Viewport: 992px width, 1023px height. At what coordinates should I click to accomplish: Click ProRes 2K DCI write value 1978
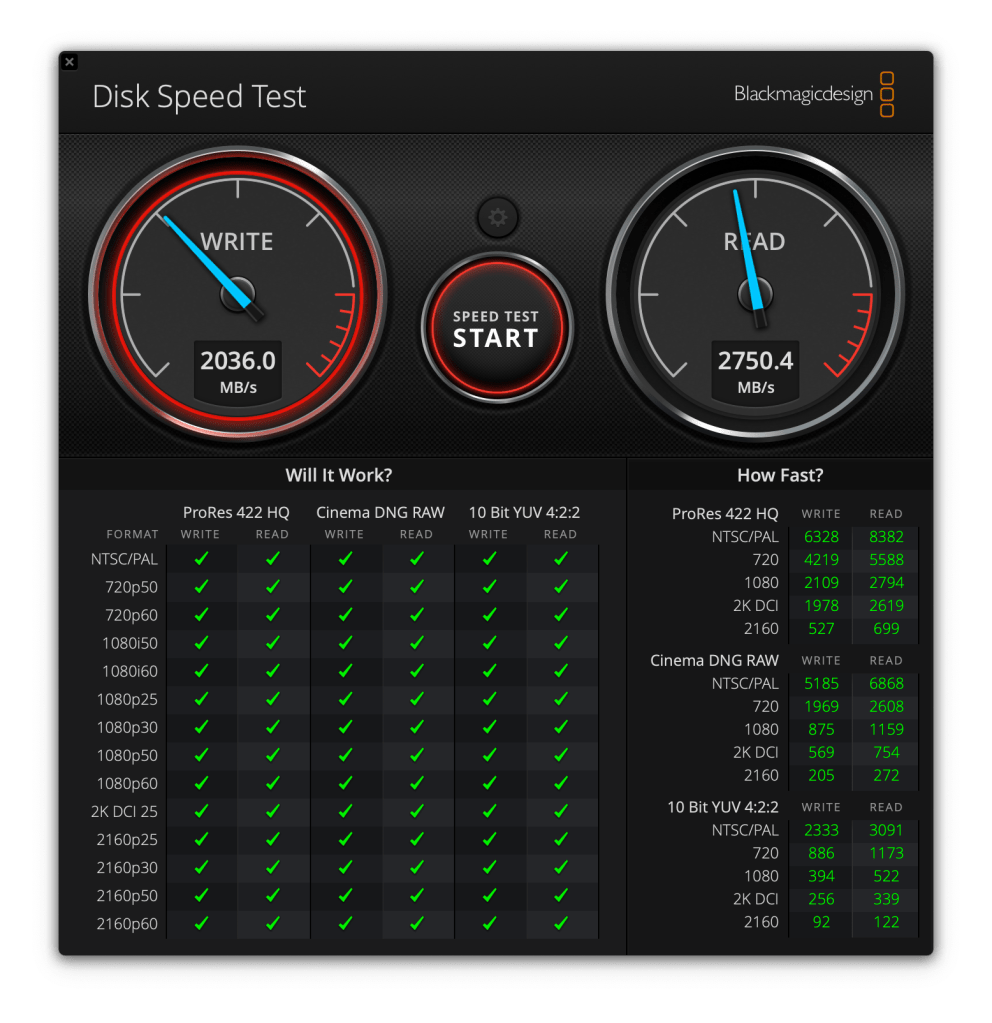pyautogui.click(x=821, y=605)
